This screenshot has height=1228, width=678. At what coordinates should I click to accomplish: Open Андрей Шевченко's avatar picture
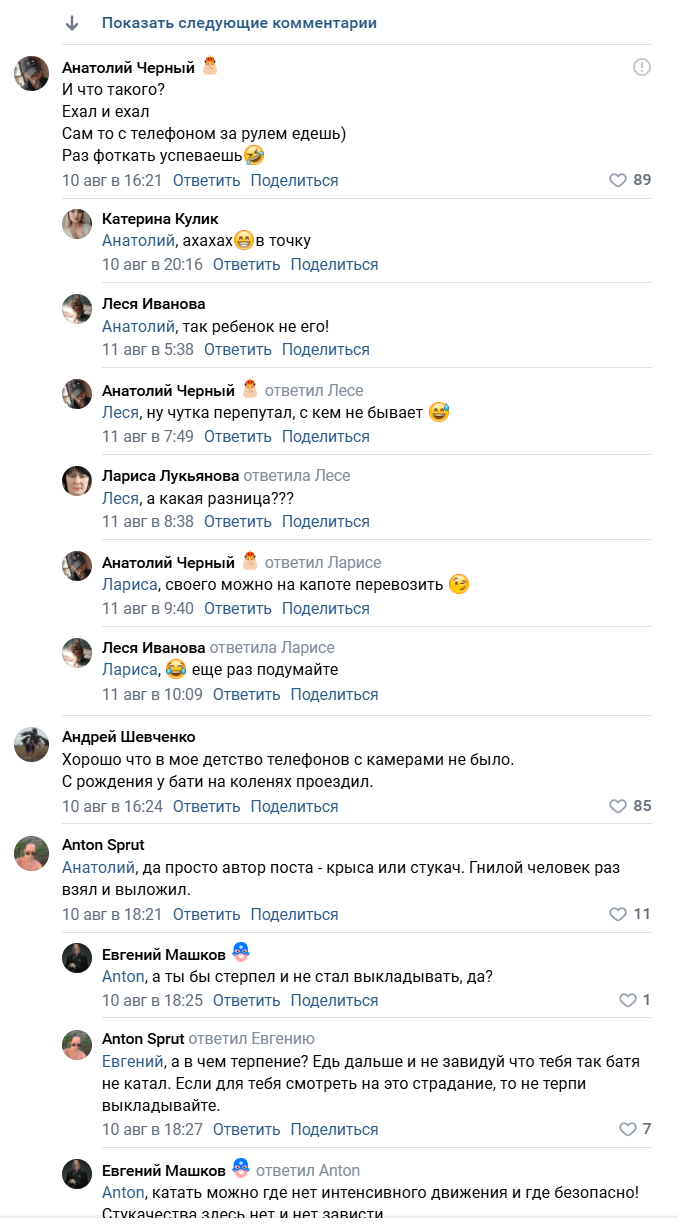[x=32, y=744]
